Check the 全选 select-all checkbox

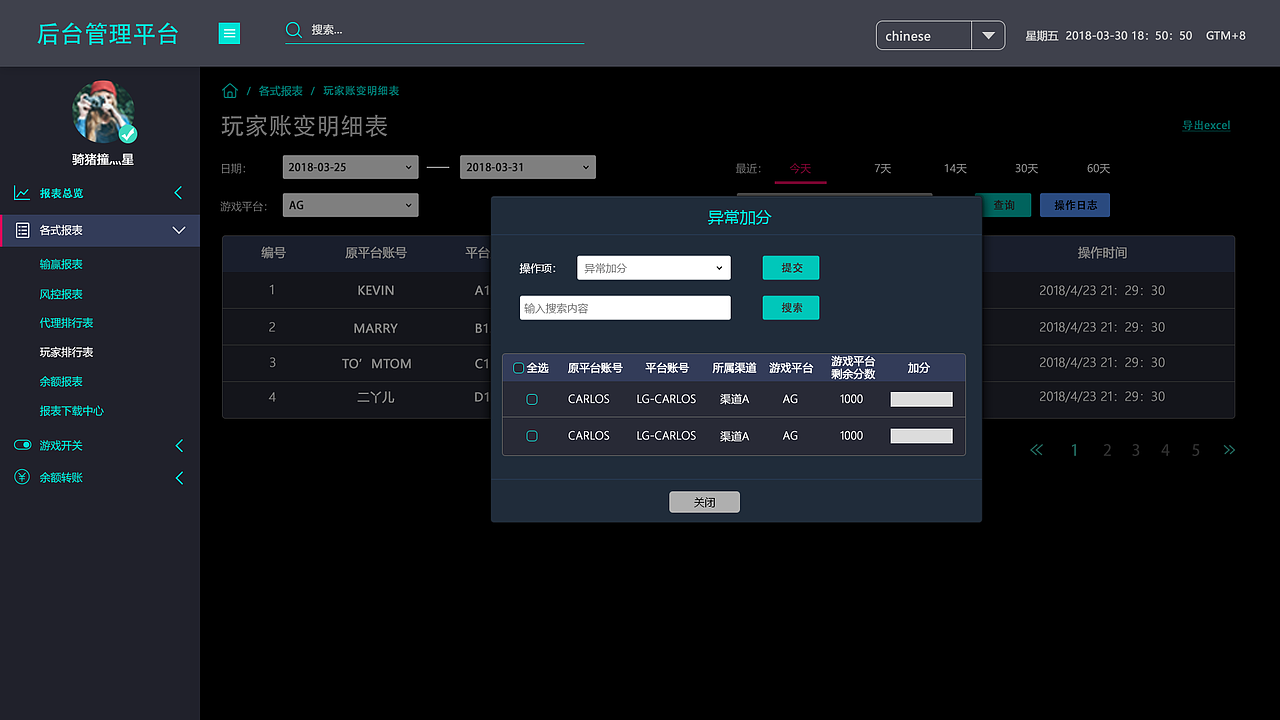(x=521, y=367)
